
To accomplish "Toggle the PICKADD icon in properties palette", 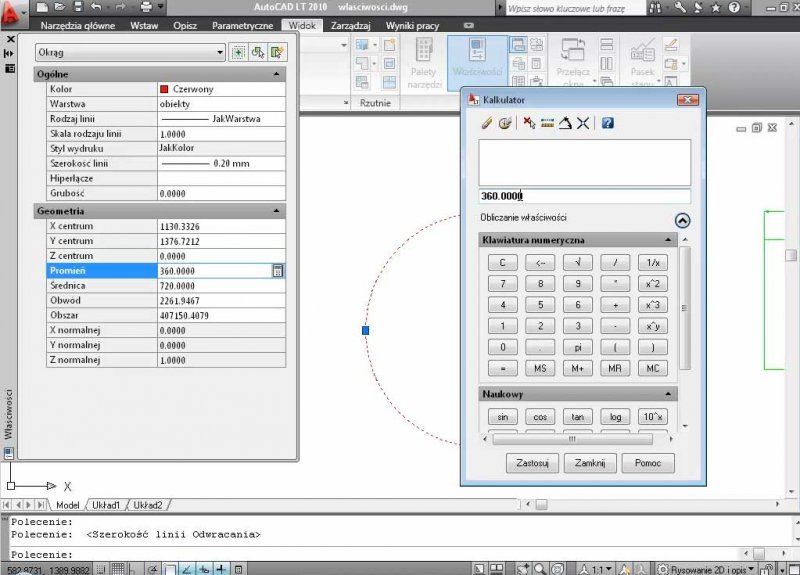I will pyautogui.click(x=239, y=52).
